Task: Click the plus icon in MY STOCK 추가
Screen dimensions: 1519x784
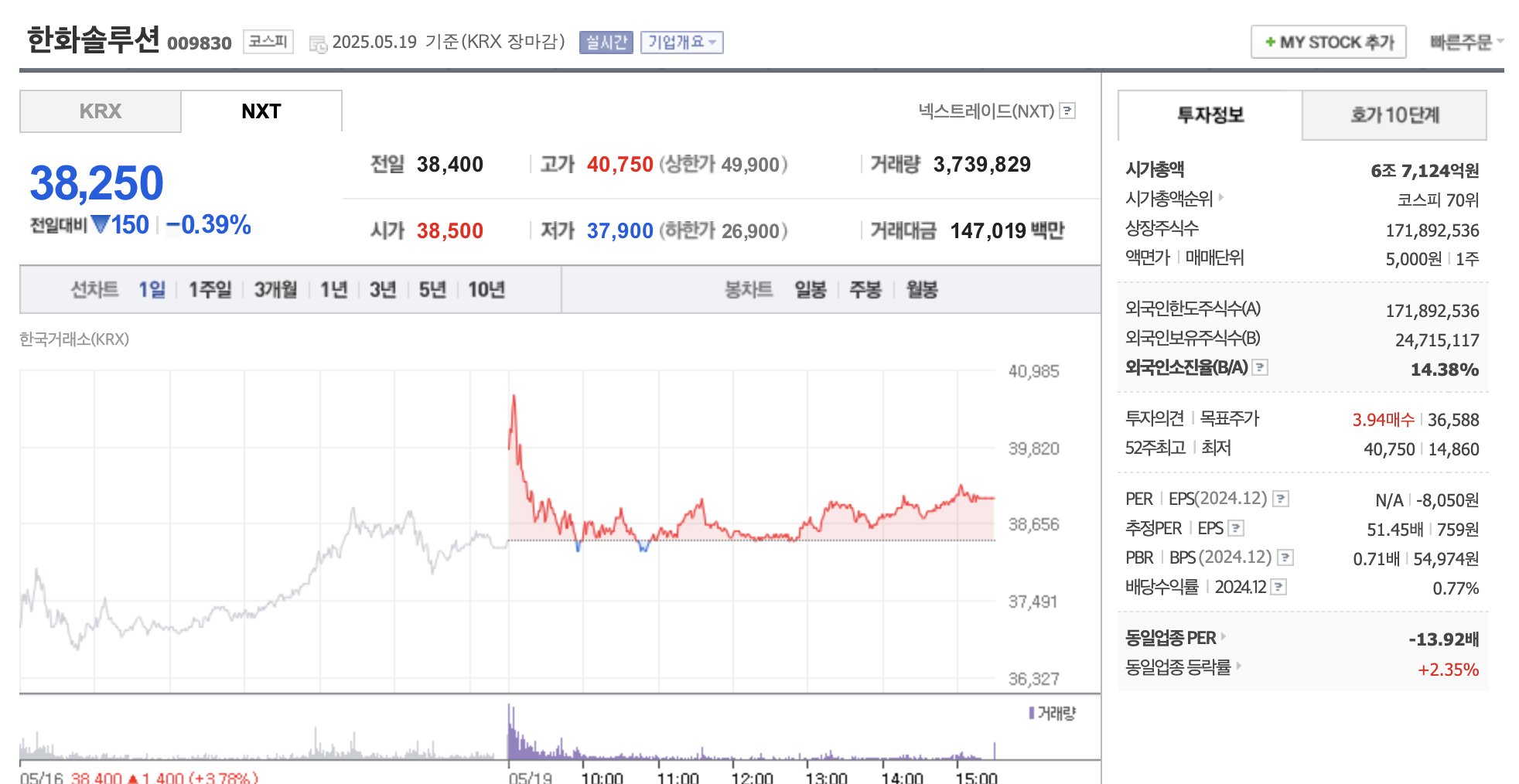Action: pyautogui.click(x=1270, y=42)
